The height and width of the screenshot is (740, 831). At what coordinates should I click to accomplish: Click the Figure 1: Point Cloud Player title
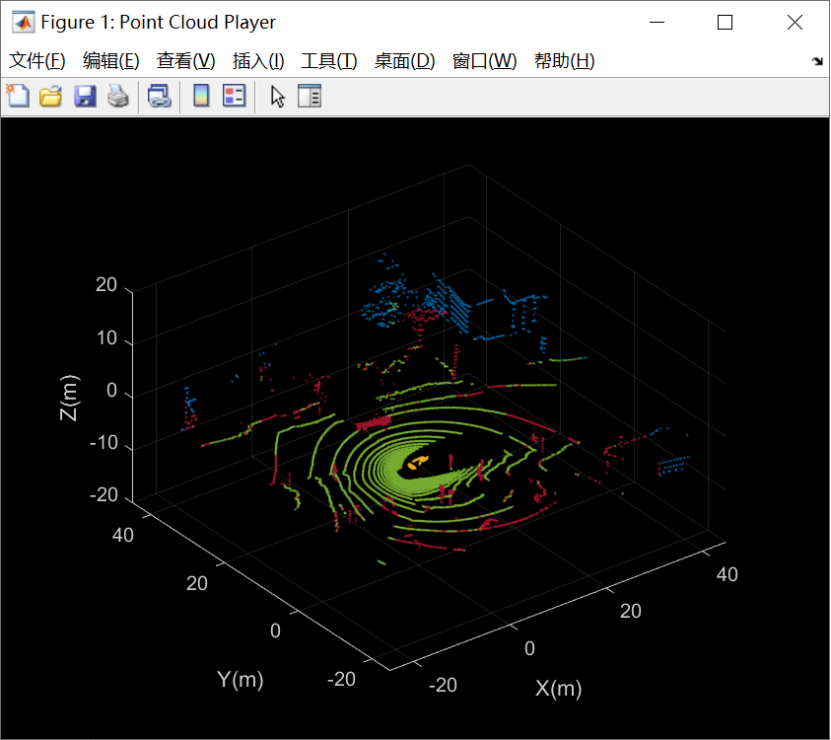(158, 22)
